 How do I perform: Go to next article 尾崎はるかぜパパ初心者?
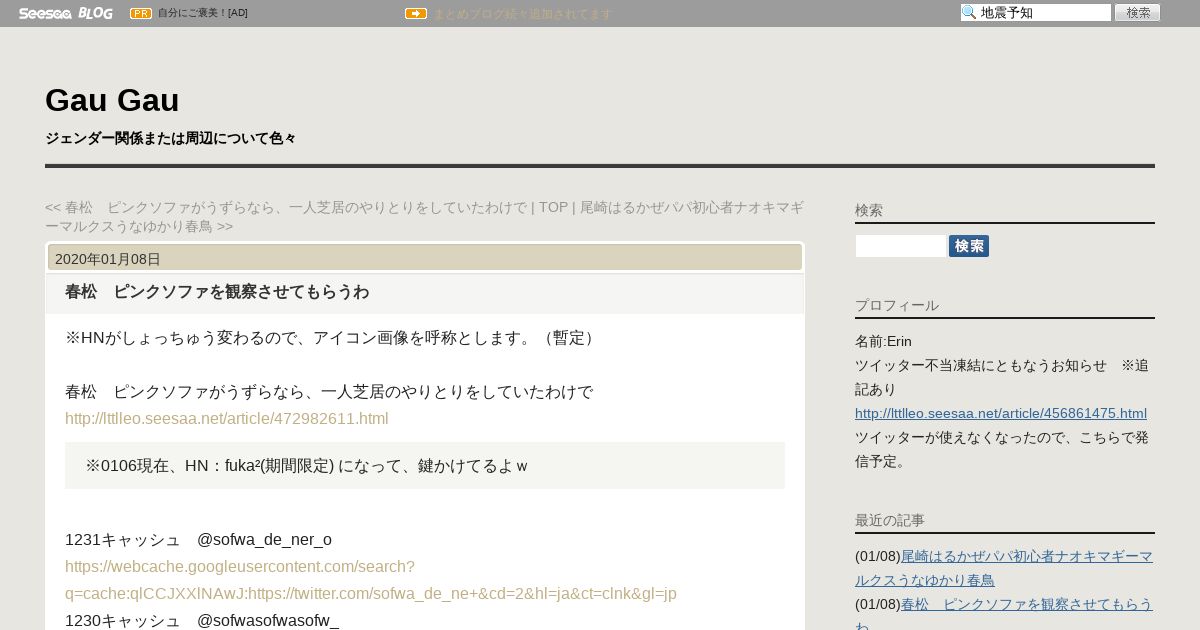pos(424,217)
